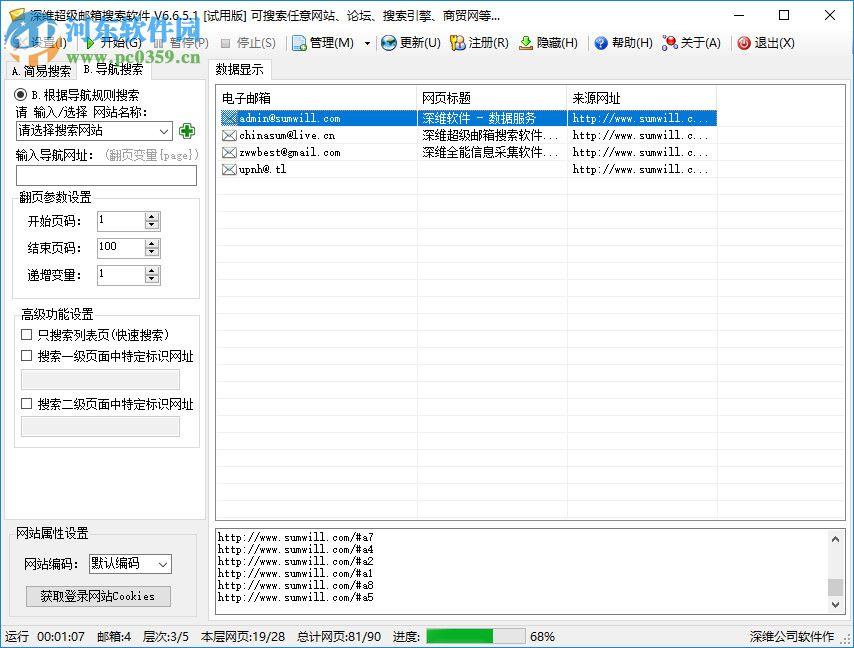
Task: Click the 退出(X) exit icon
Action: 744,43
